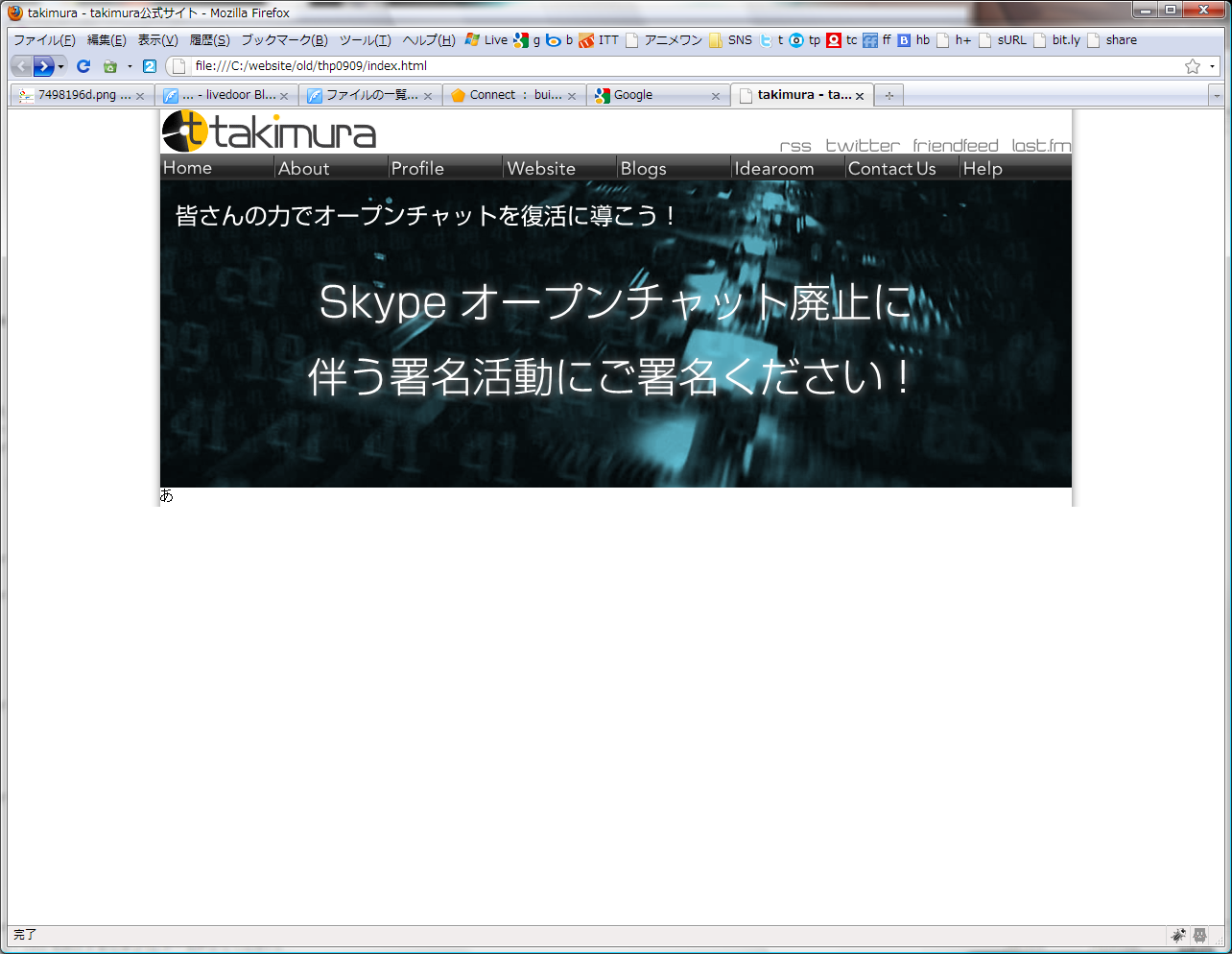Image resolution: width=1232 pixels, height=954 pixels.
Task: Expand the dropdown beside the green icon
Action: [x=130, y=66]
